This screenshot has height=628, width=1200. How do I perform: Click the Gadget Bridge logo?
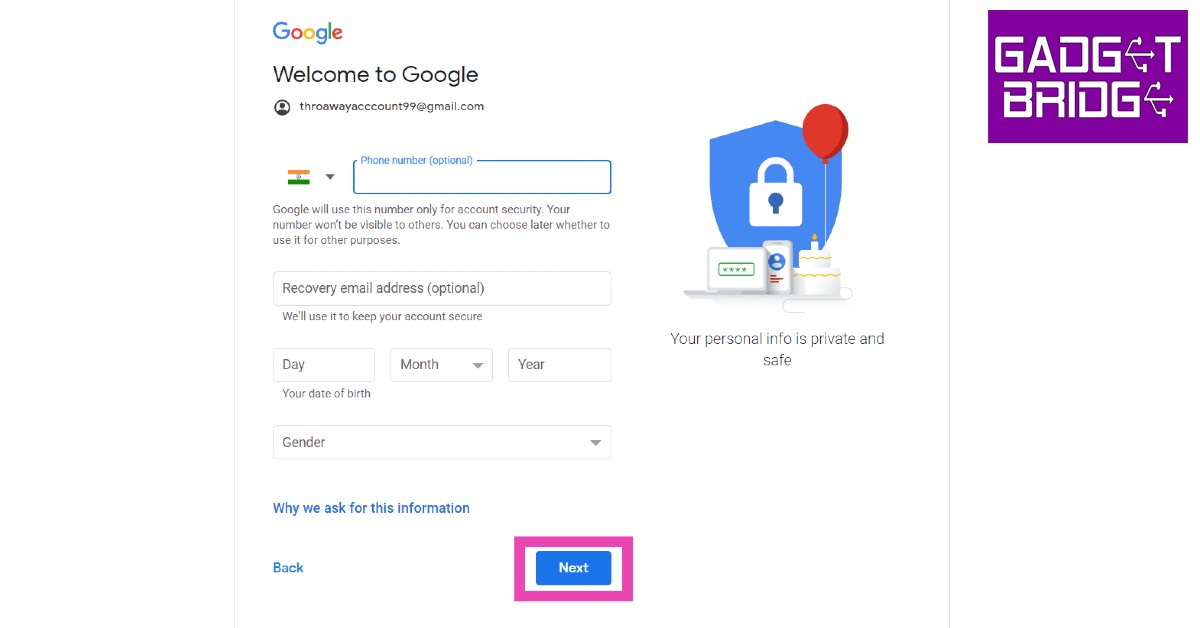click(1087, 76)
